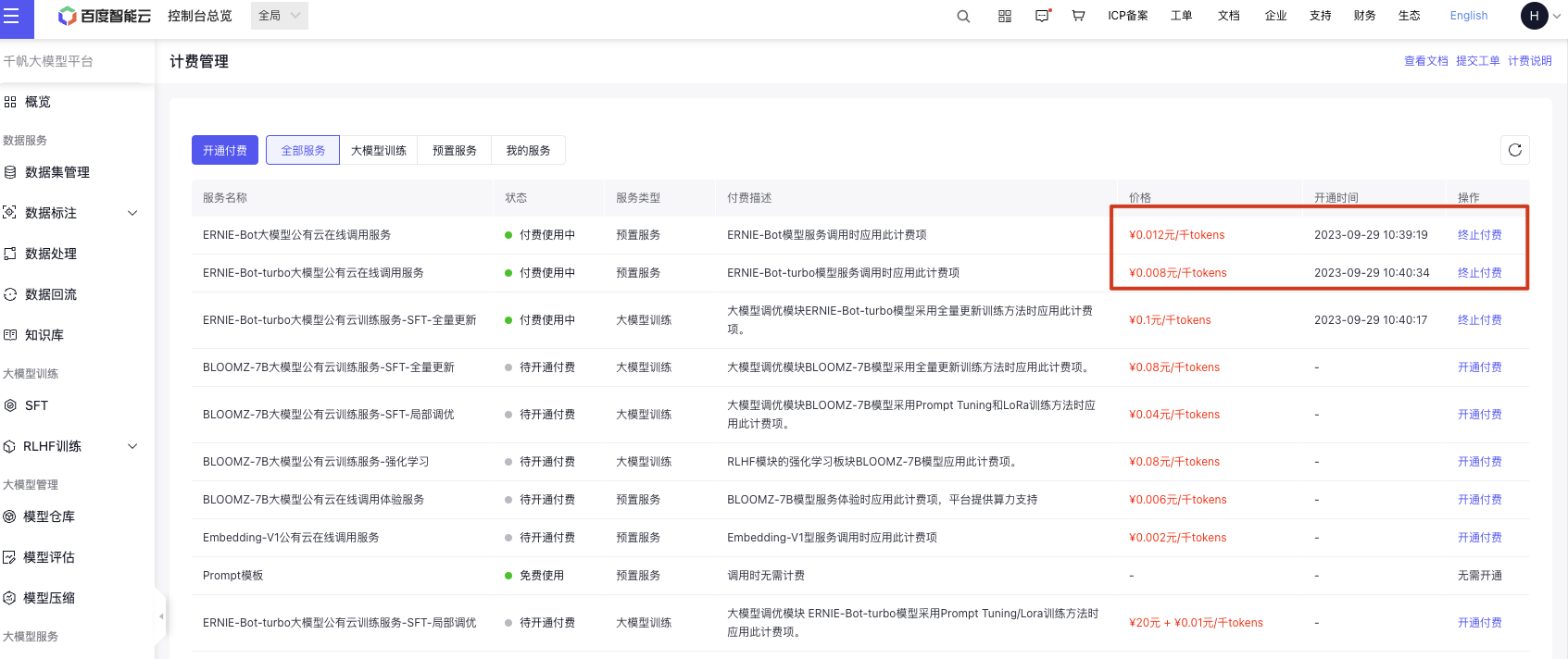1568x659 pixels.
Task: Refresh the billing table with the reload icon
Action: (1515, 150)
